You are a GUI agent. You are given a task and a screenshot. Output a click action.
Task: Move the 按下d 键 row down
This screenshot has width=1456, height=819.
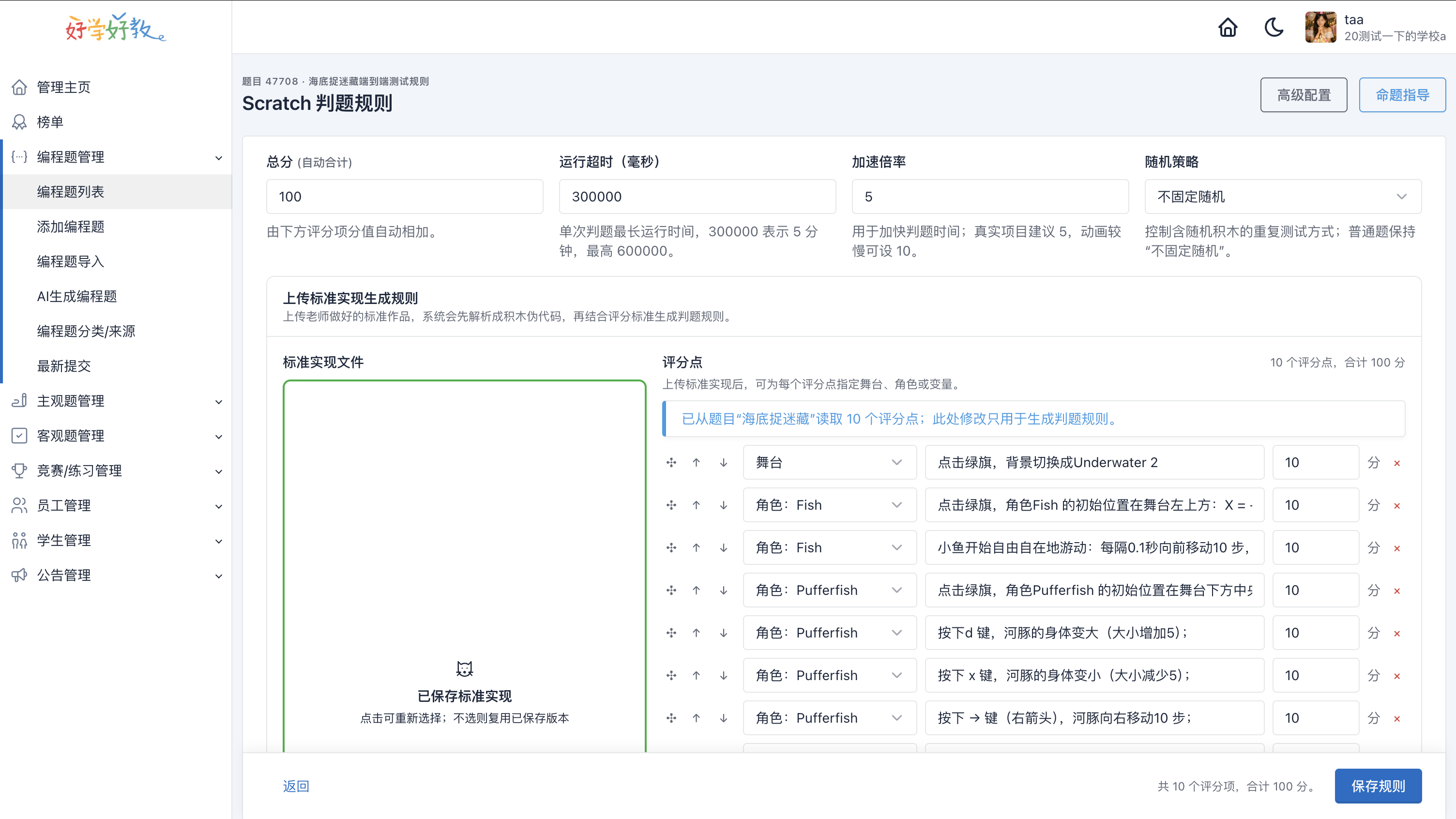pyautogui.click(x=724, y=633)
